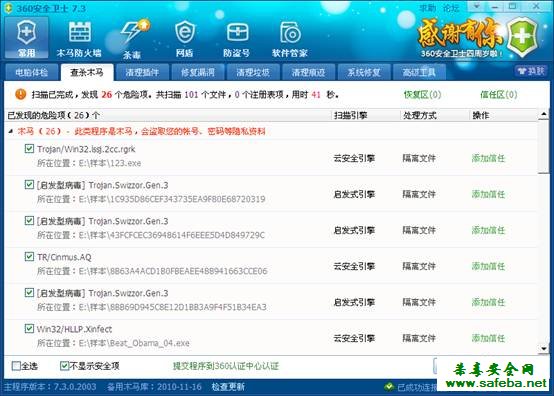Go to the 系统修复 tab
The width and height of the screenshot is (554, 396).
tap(364, 72)
